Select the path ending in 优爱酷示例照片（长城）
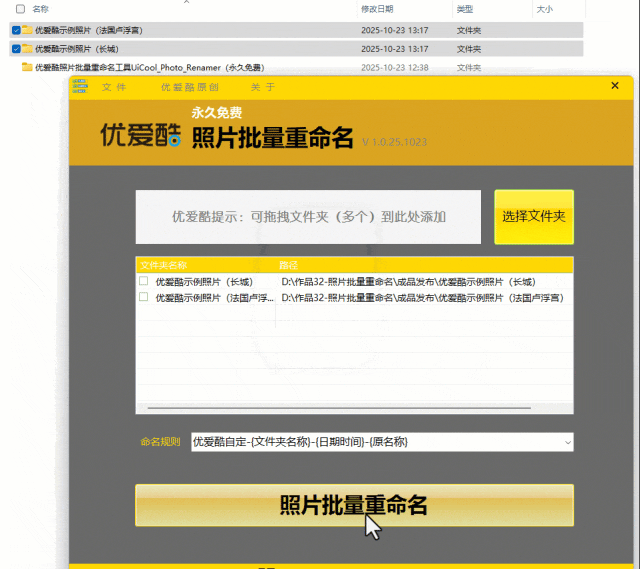 tap(409, 282)
